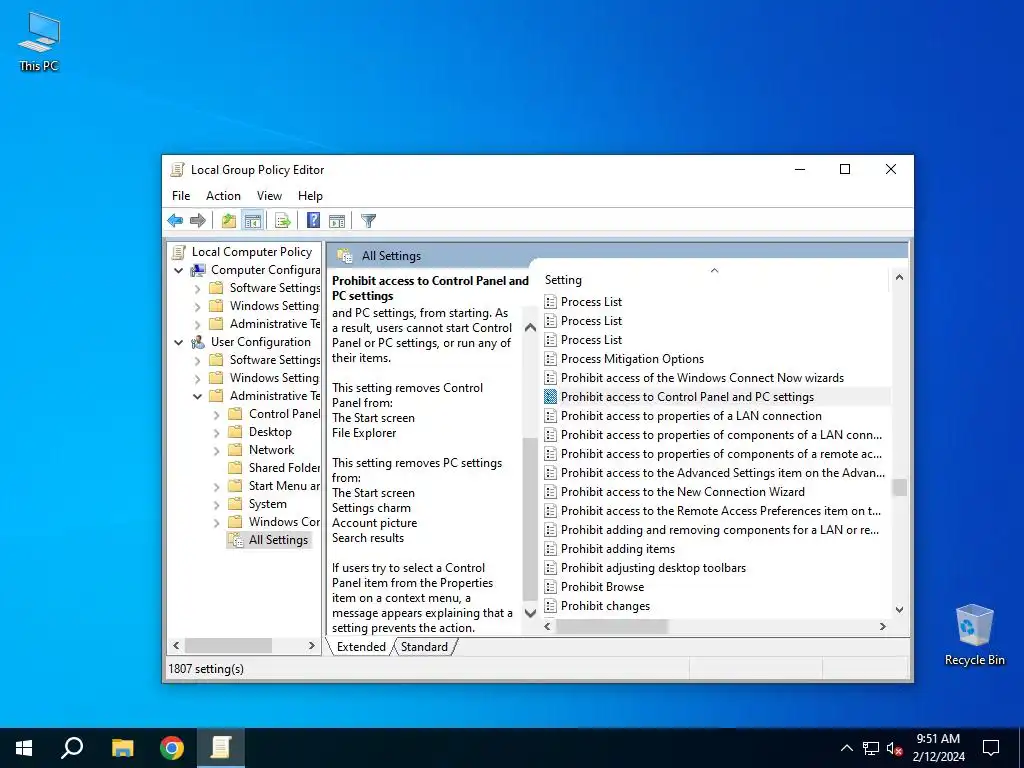Click the muted volume tray icon
This screenshot has width=1024, height=768.
pos(895,748)
